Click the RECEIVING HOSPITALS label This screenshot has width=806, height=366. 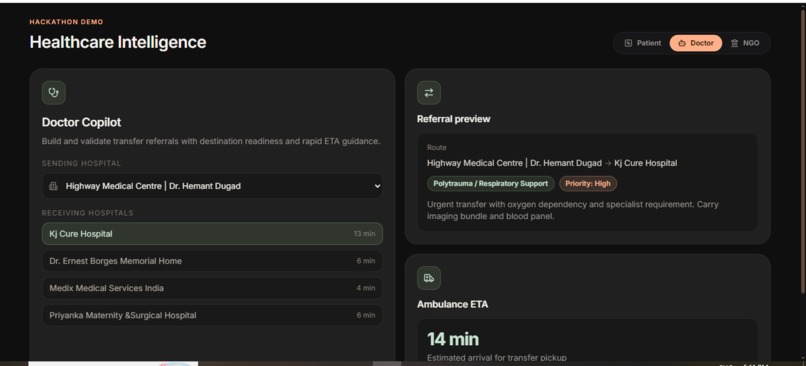click(87, 213)
